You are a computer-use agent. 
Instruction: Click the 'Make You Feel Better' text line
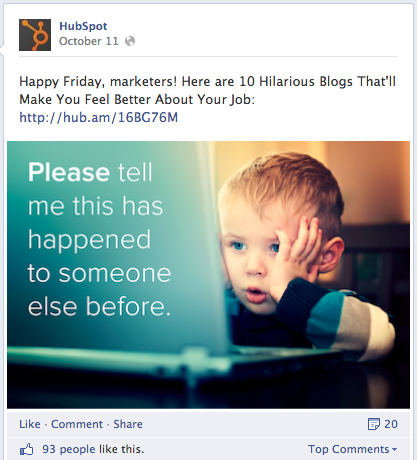tap(137, 99)
